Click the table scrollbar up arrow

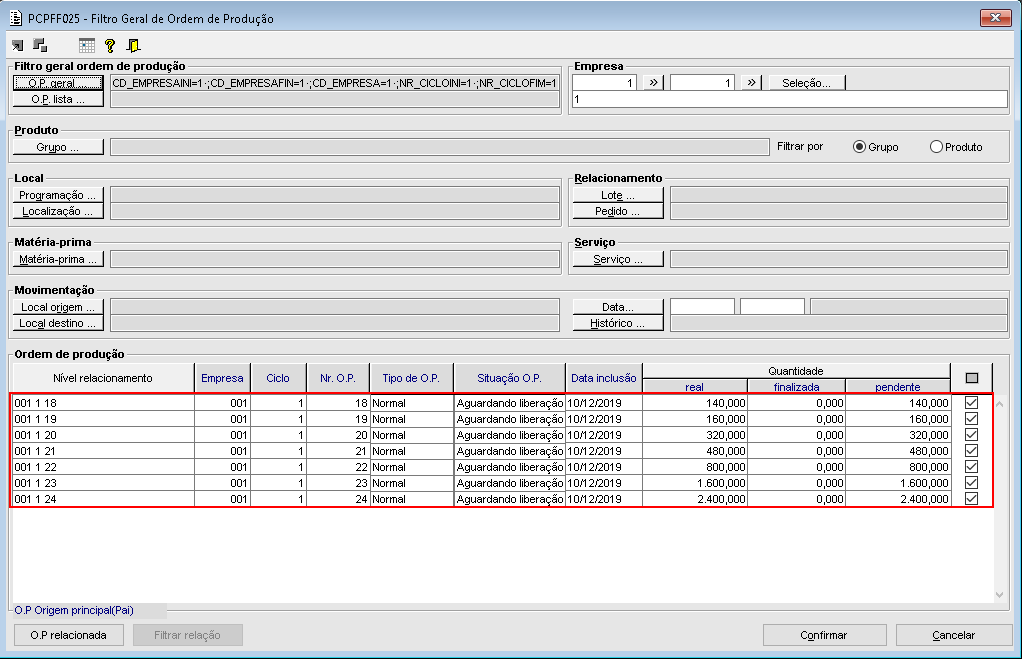[999, 405]
